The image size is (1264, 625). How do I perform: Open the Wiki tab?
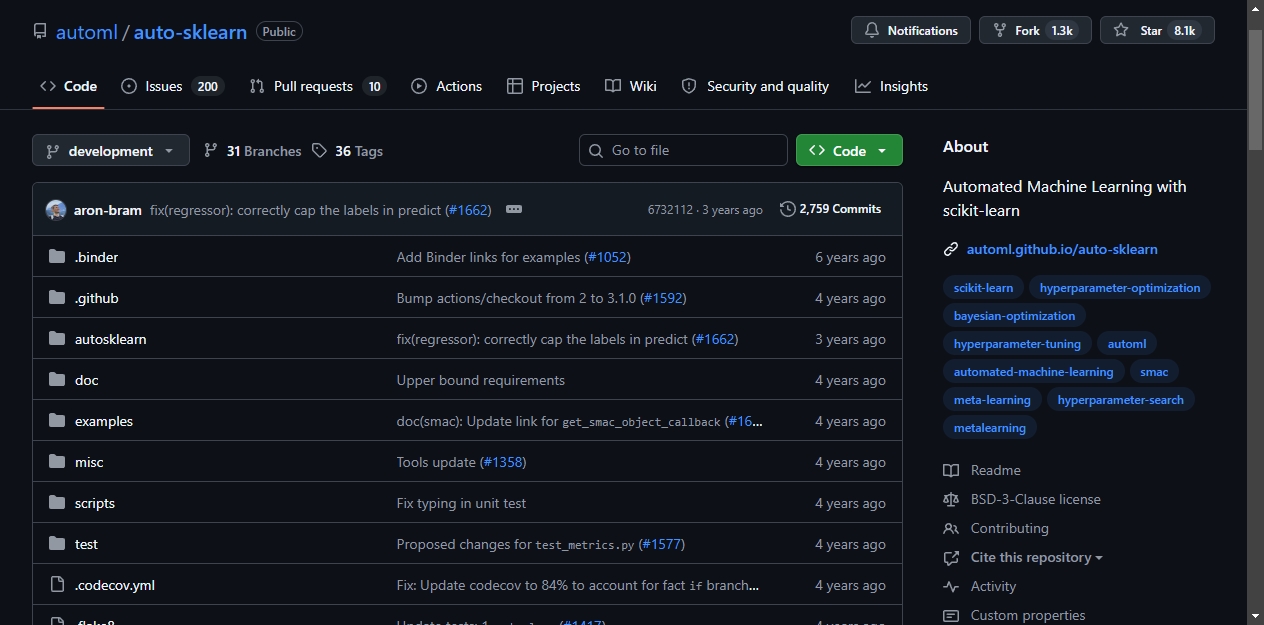tap(631, 86)
